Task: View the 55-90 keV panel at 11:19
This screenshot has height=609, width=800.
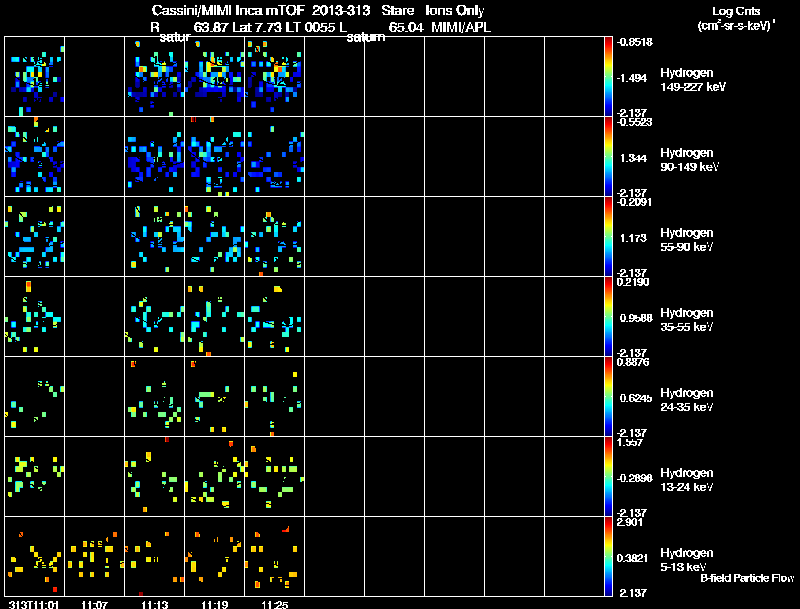Action: point(215,237)
